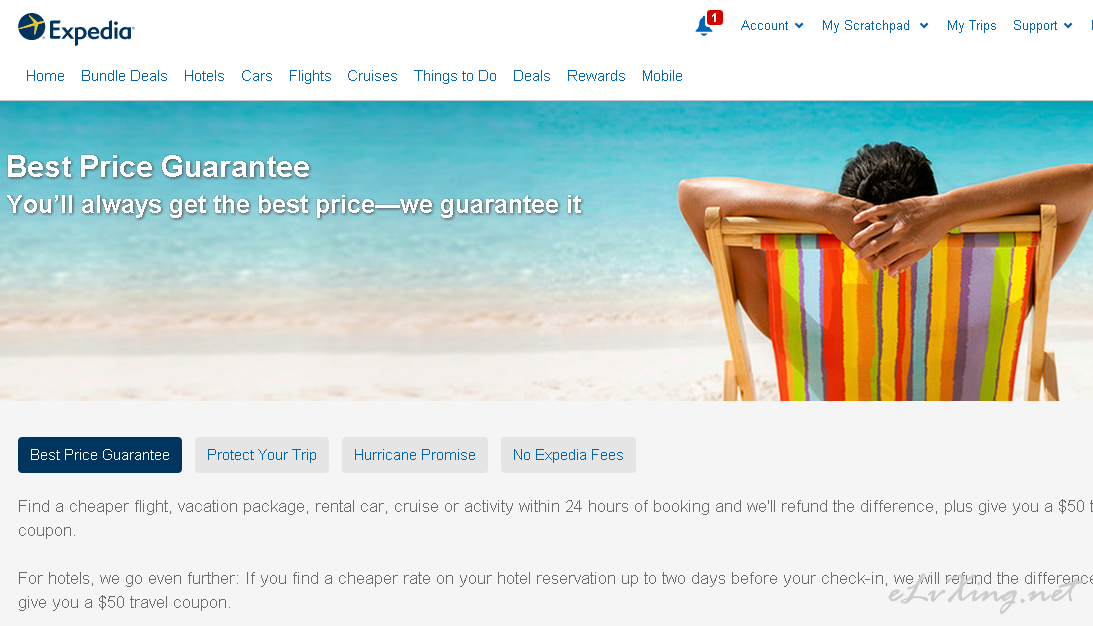Expand the Account dropdown
The height and width of the screenshot is (626, 1093).
pyautogui.click(x=772, y=26)
